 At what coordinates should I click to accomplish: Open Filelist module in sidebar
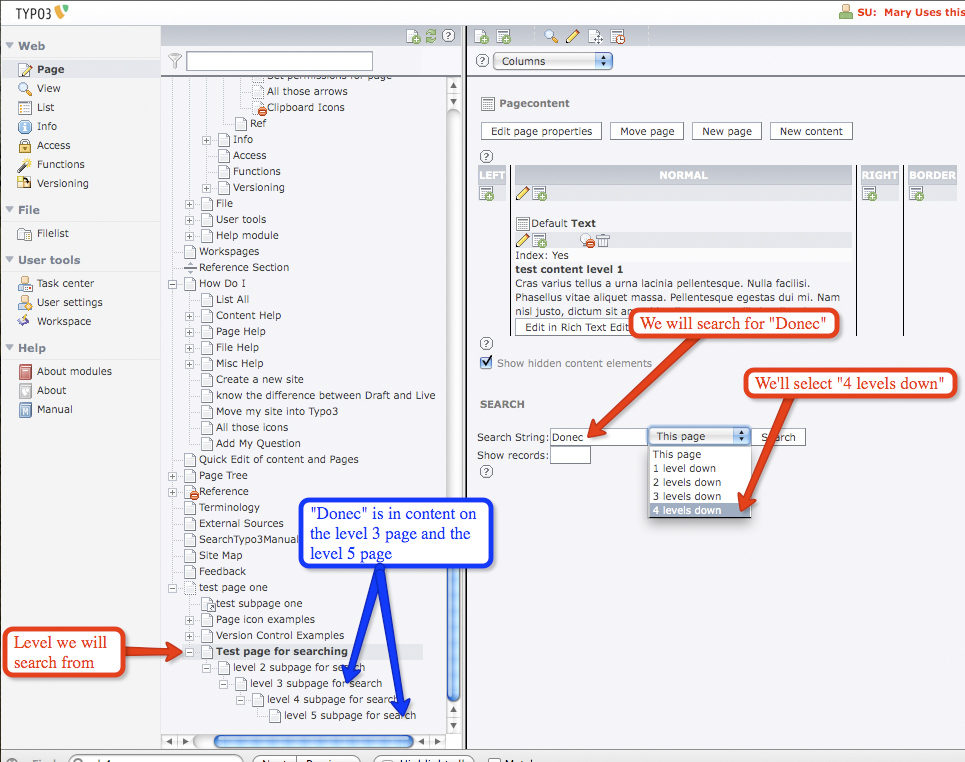coord(52,233)
